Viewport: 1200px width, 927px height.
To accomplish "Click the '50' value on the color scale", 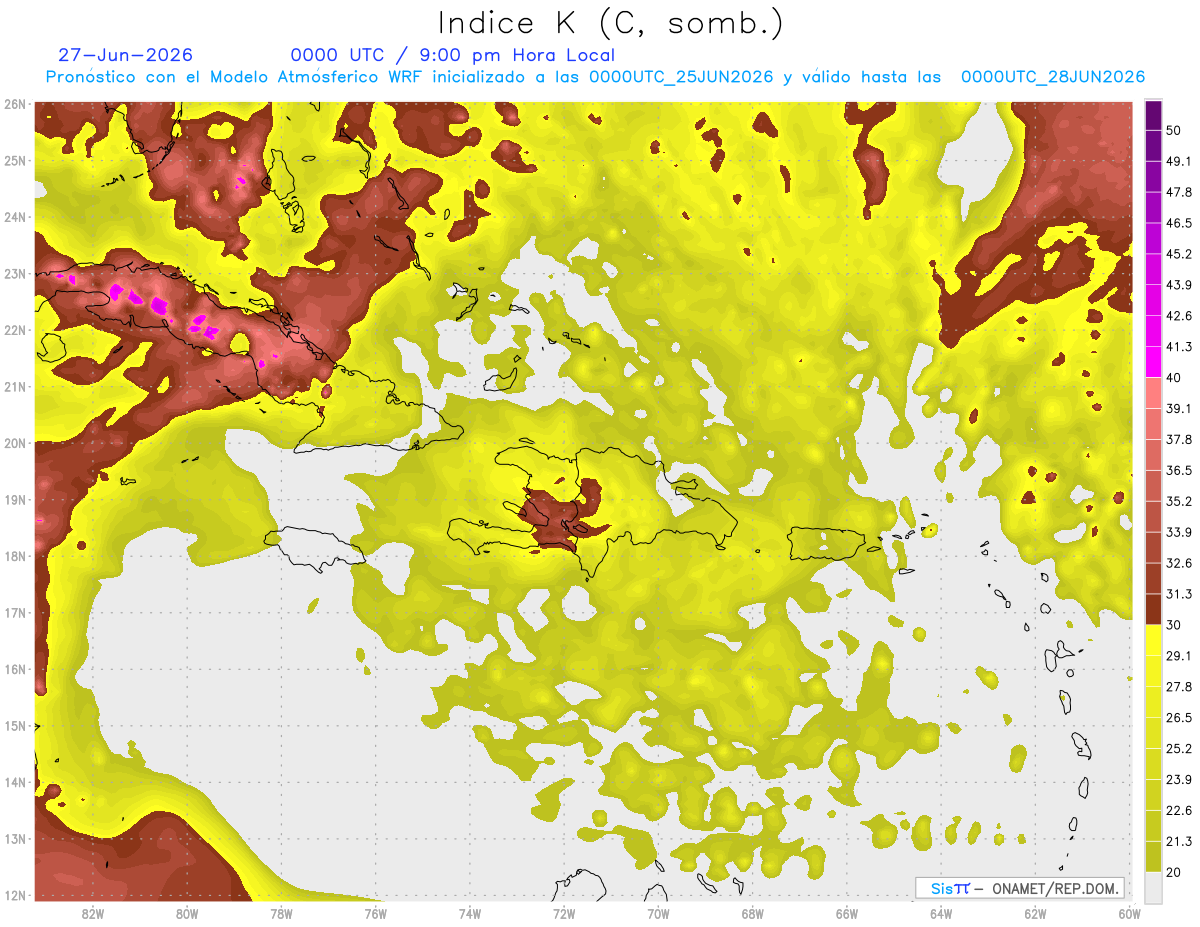I will [1175, 131].
